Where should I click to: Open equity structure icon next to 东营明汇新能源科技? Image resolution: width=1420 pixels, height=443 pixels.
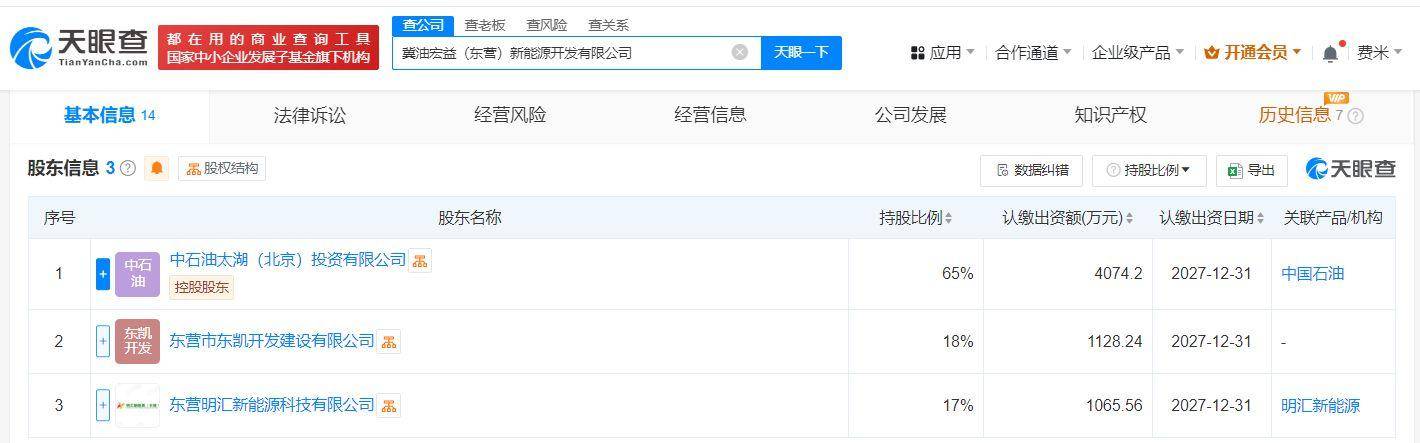[389, 406]
